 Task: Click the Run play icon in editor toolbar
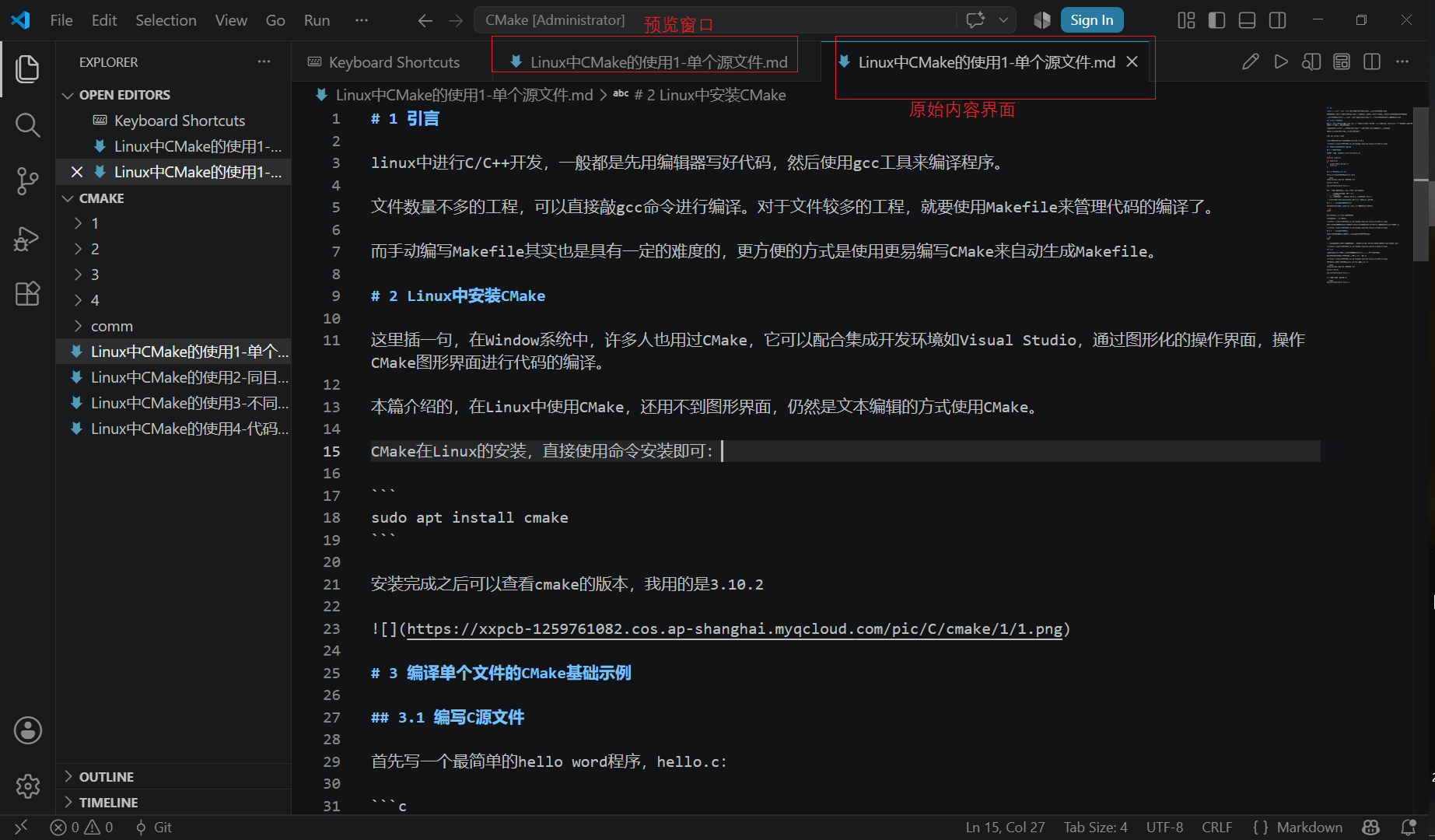[x=1281, y=61]
